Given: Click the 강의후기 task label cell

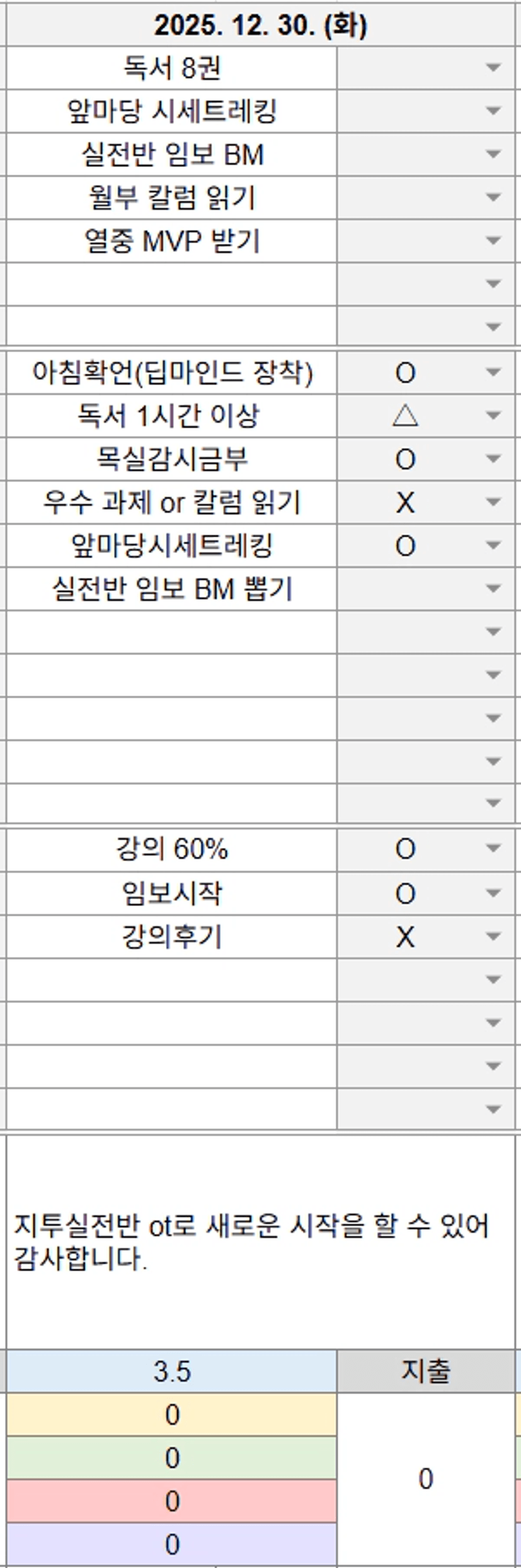Looking at the screenshot, I should pyautogui.click(x=171, y=937).
